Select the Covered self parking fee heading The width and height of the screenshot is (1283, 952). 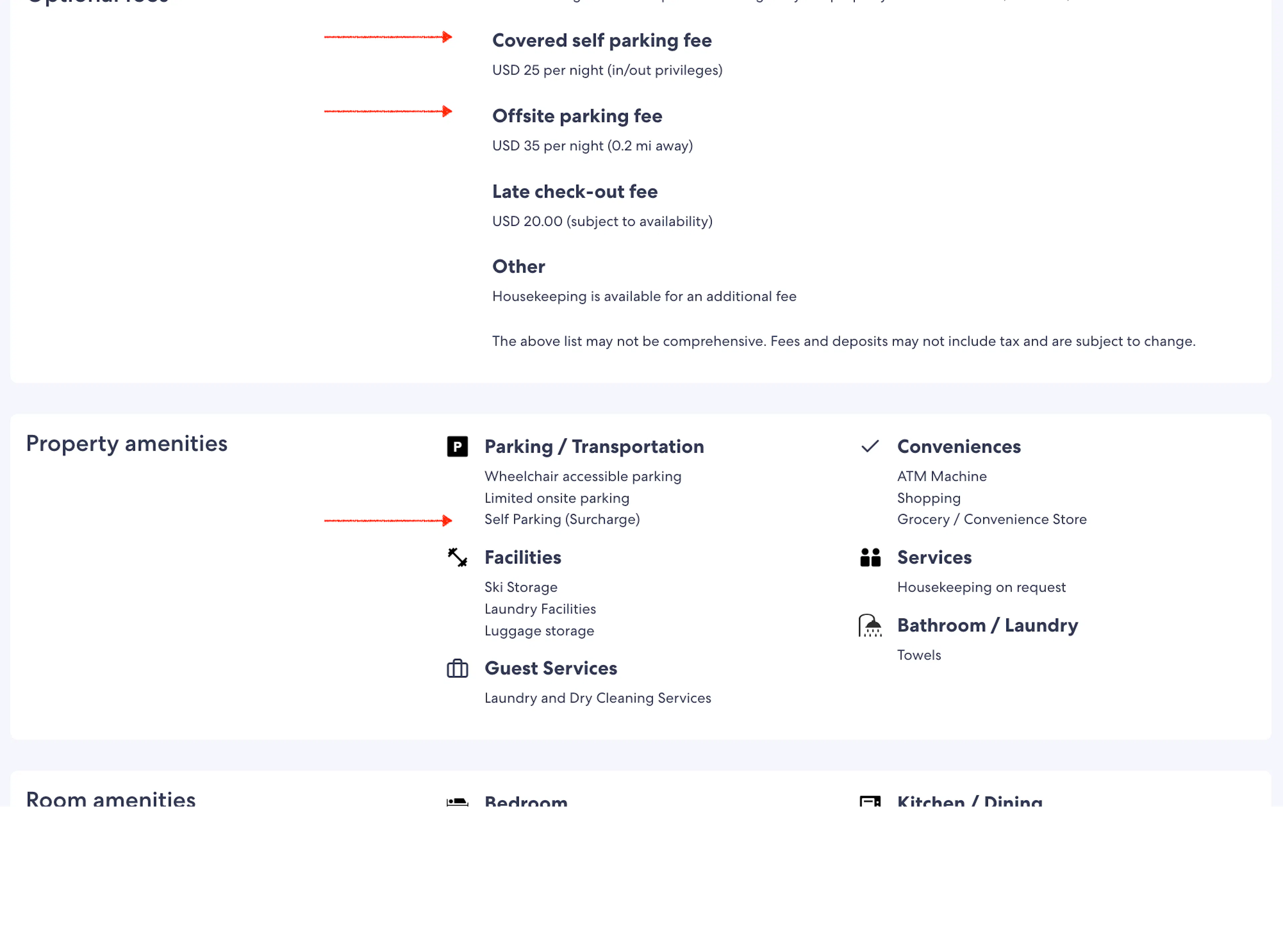click(602, 40)
